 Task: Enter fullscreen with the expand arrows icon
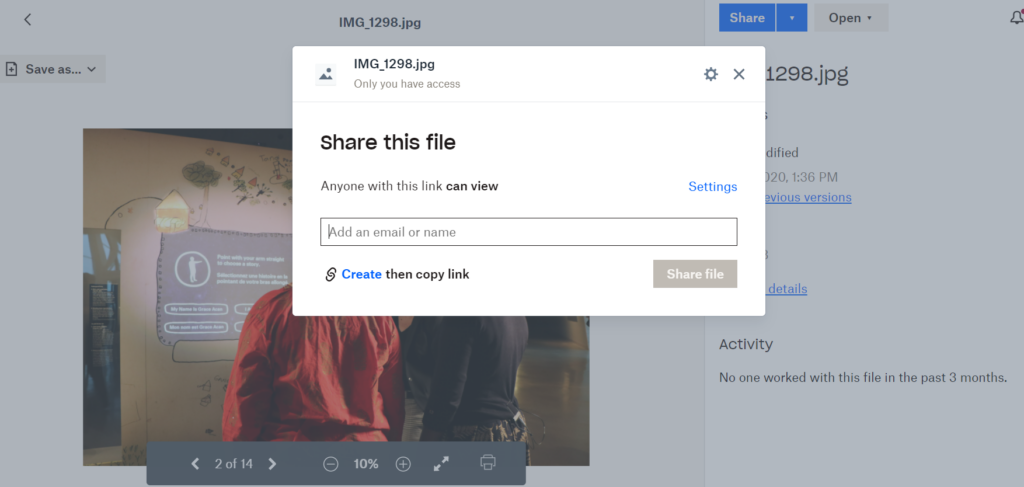click(441, 464)
